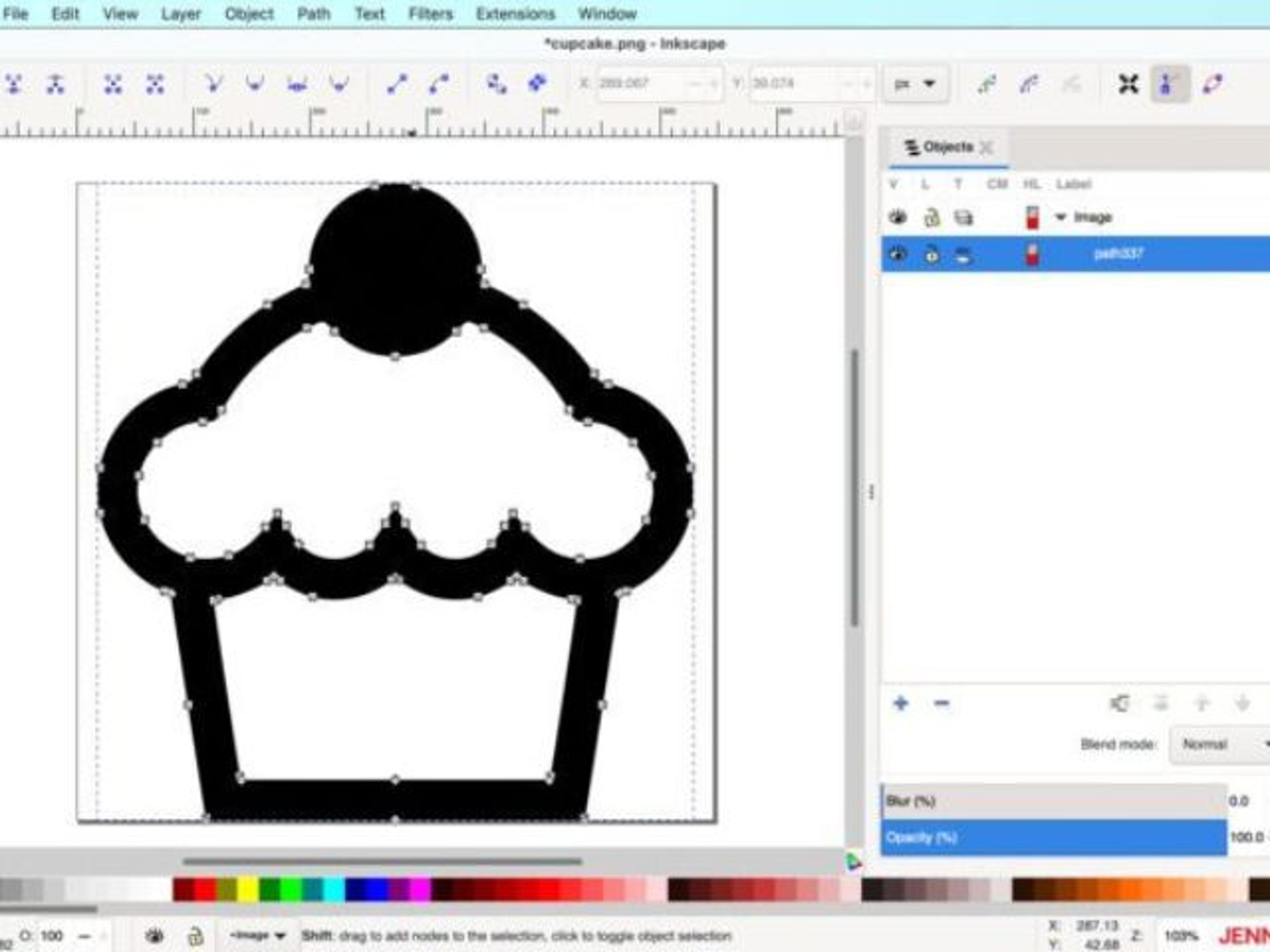Convert selected segments to lines

[397, 84]
